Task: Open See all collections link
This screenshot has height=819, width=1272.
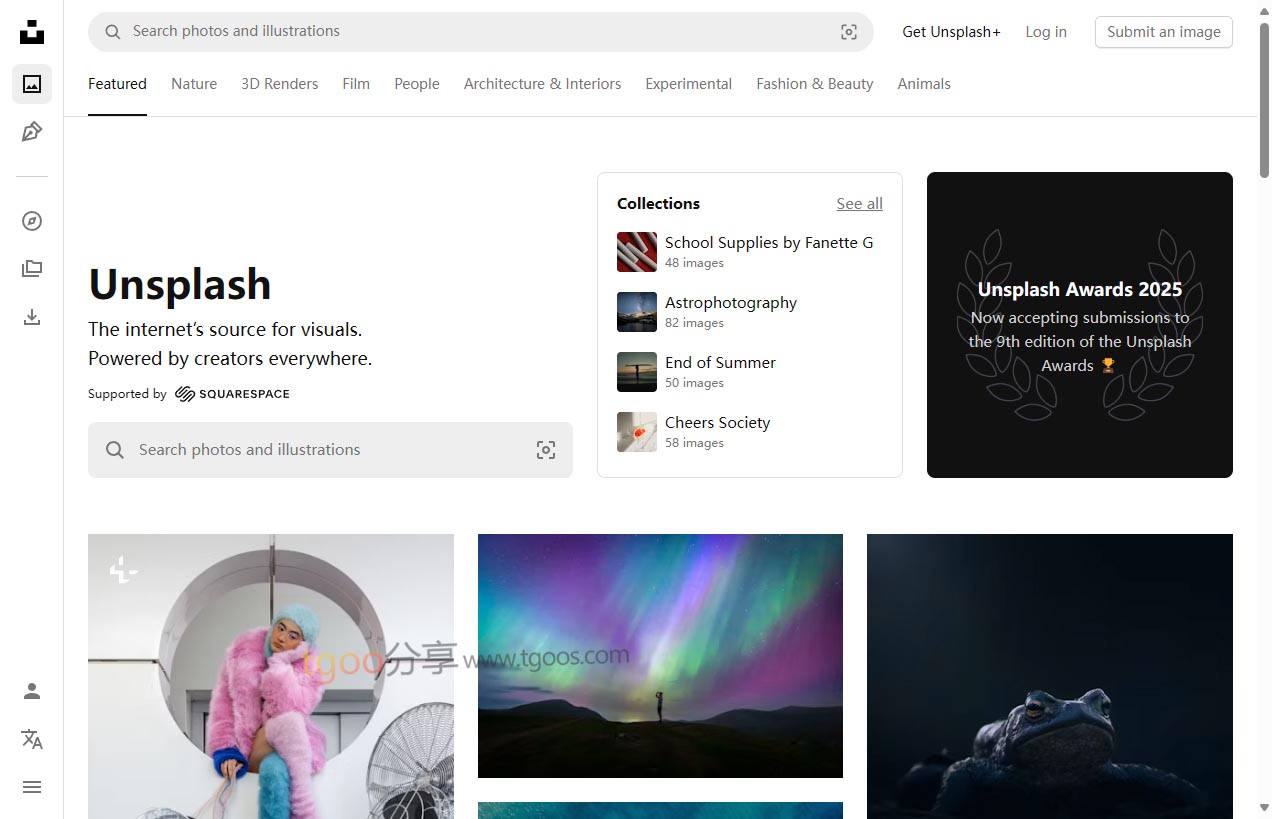Action: click(x=859, y=204)
